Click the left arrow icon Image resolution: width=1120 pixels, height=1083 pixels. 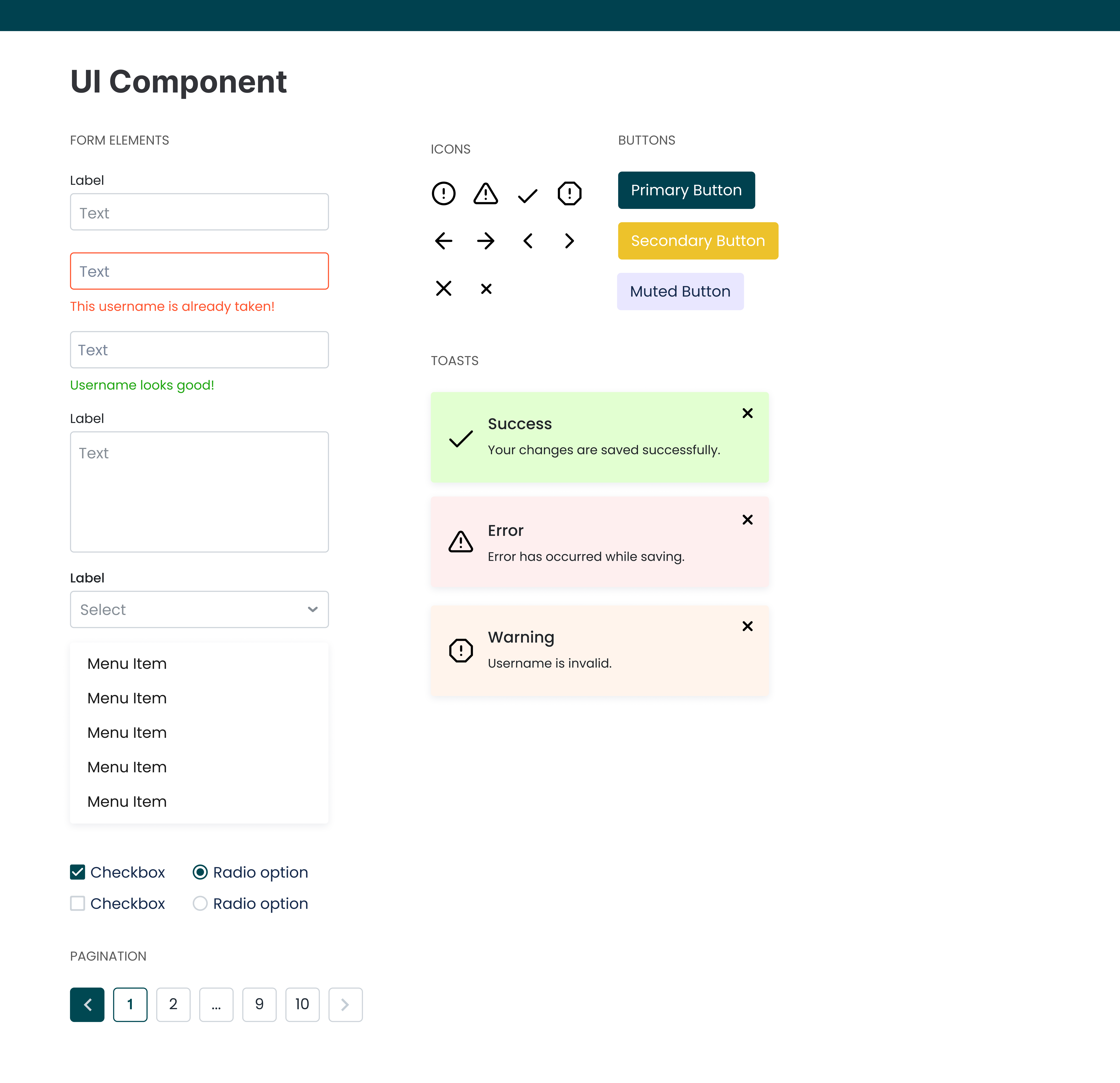click(x=443, y=241)
